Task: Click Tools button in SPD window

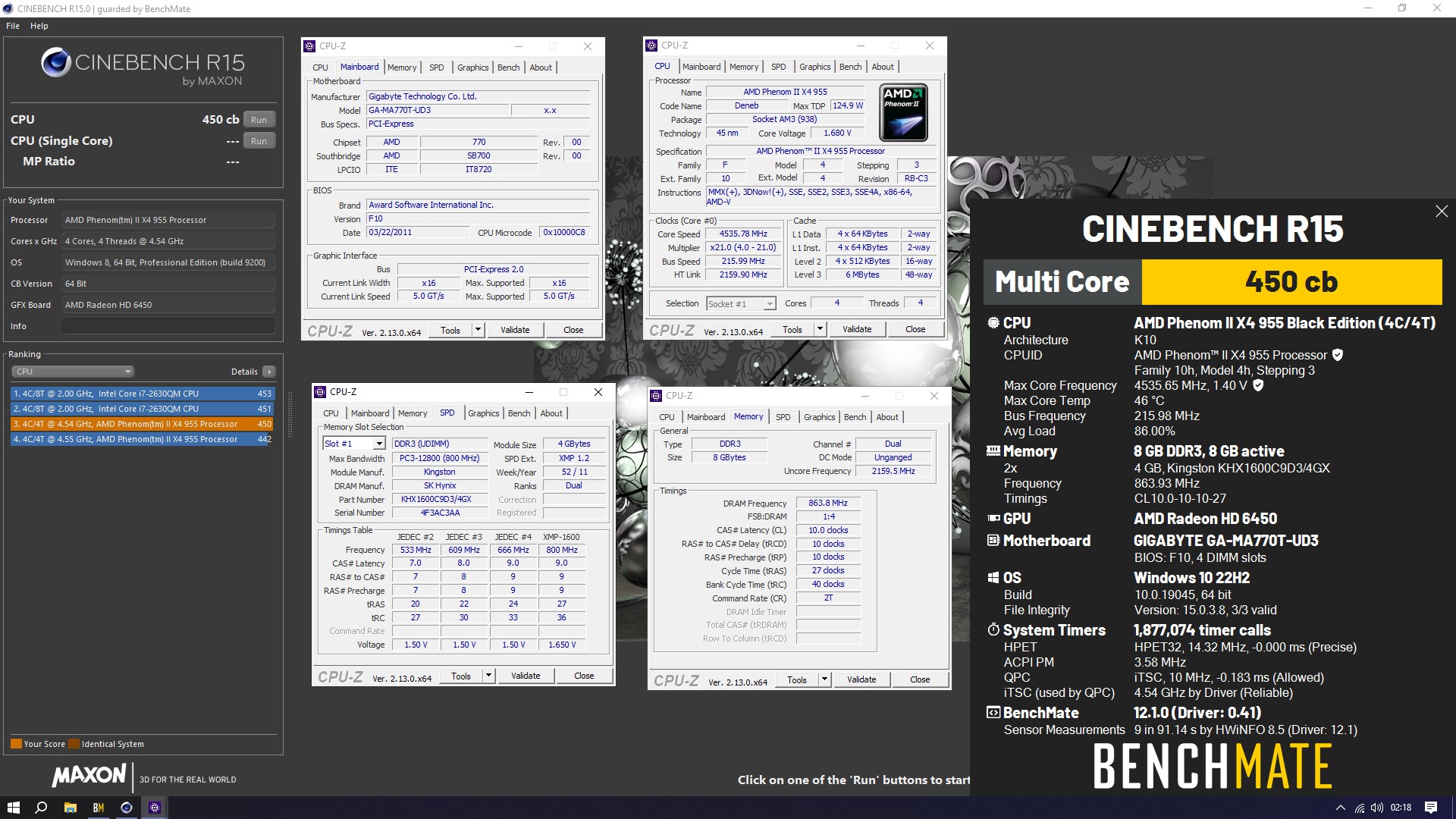Action: point(461,676)
